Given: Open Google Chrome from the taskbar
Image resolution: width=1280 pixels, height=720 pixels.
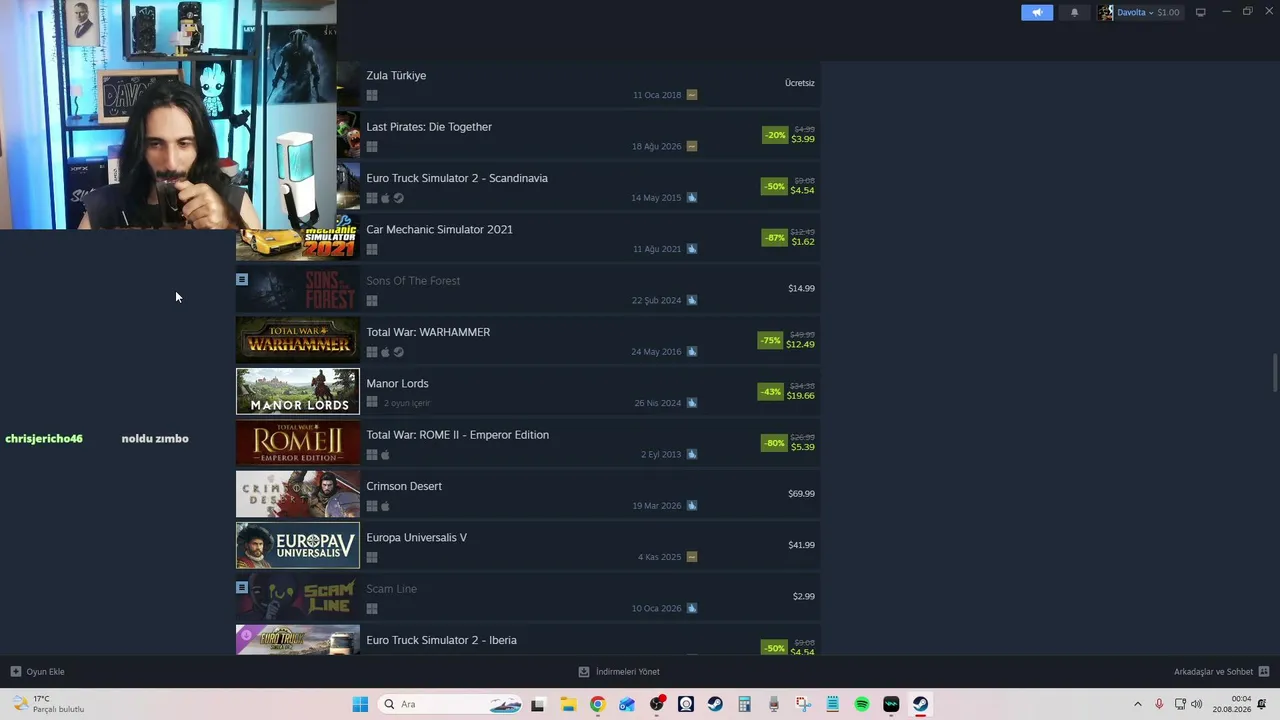Looking at the screenshot, I should [597, 704].
